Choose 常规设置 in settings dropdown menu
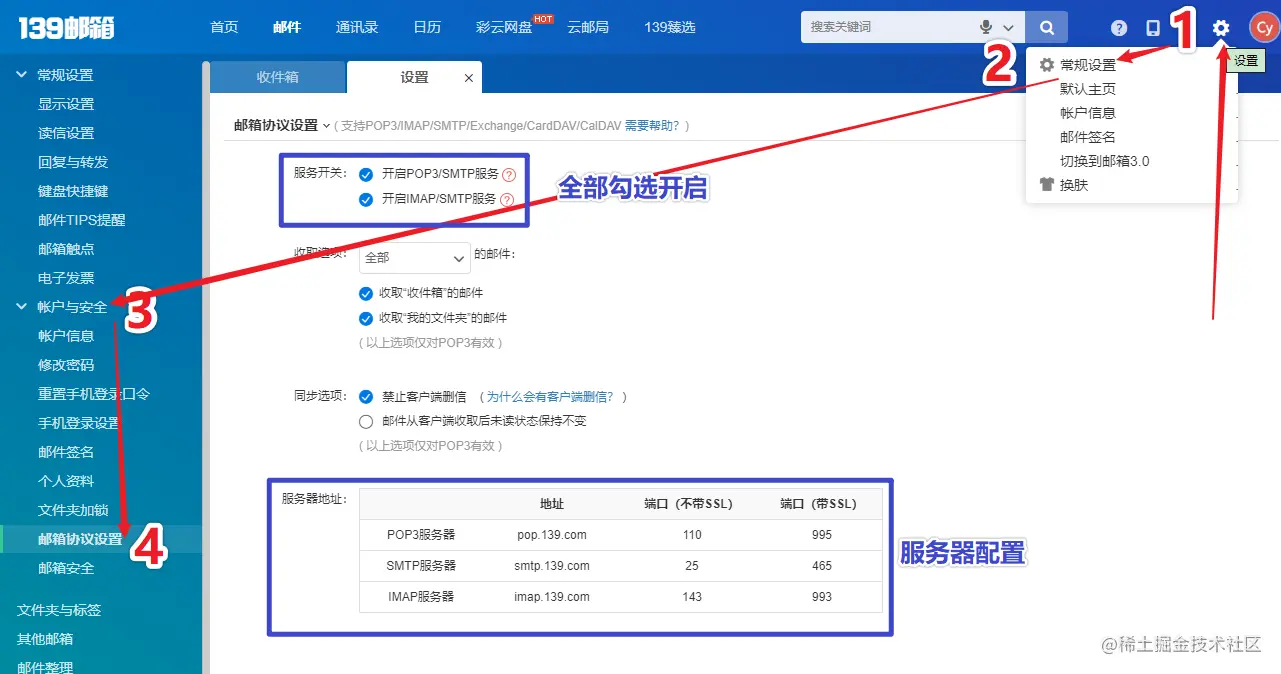 1088,65
